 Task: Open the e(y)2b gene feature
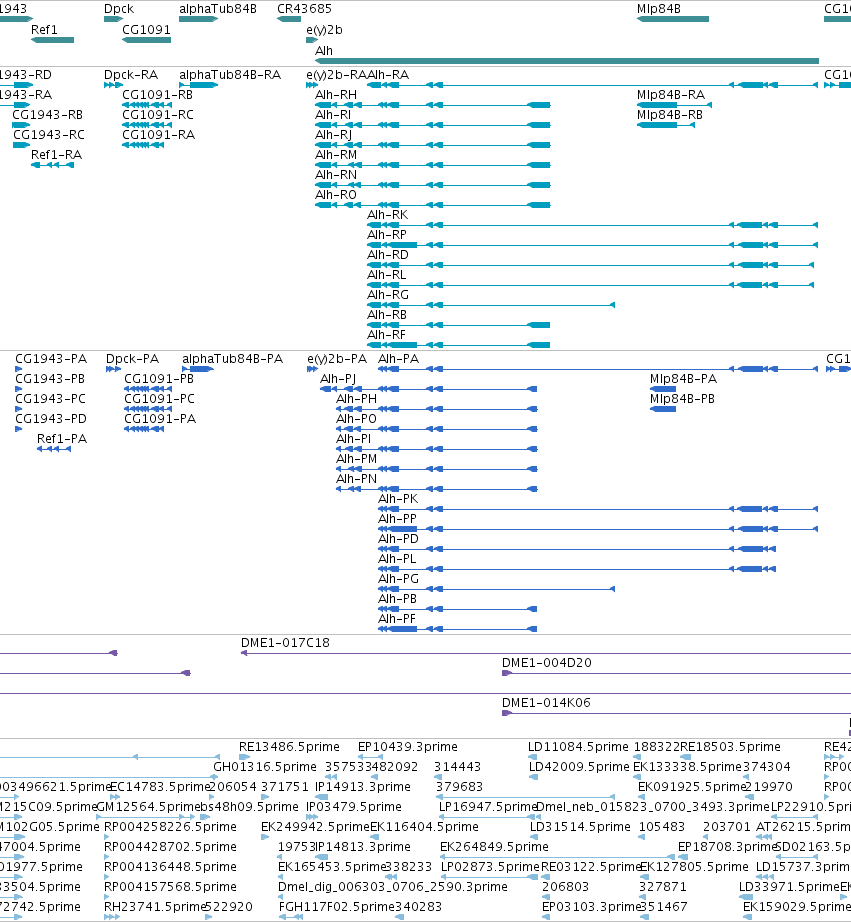pos(312,40)
